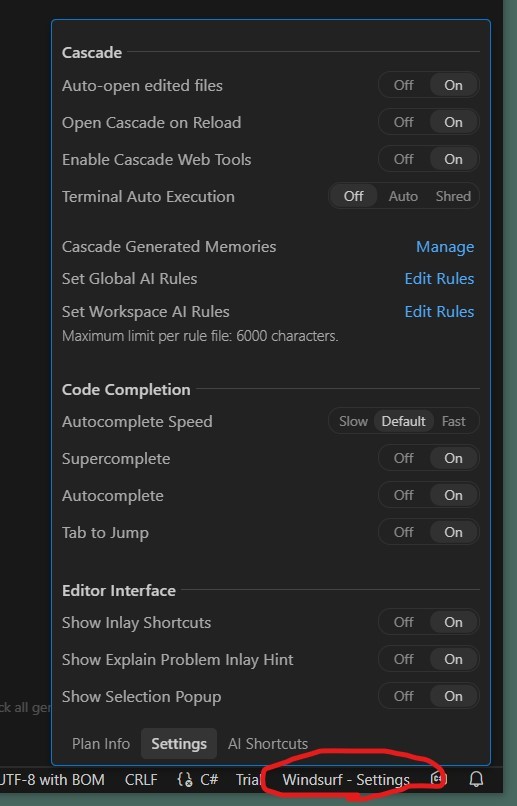517x806 pixels.
Task: Set Autocomplete Speed to Slow
Action: tap(354, 422)
